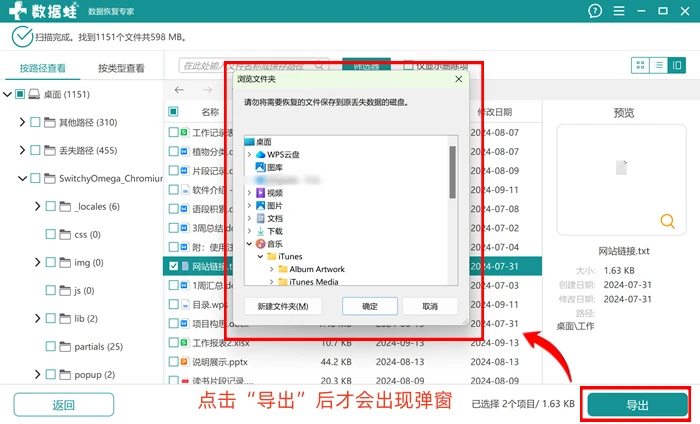
Task: Click the folder dialog vertical scrollbar
Action: tap(453, 172)
